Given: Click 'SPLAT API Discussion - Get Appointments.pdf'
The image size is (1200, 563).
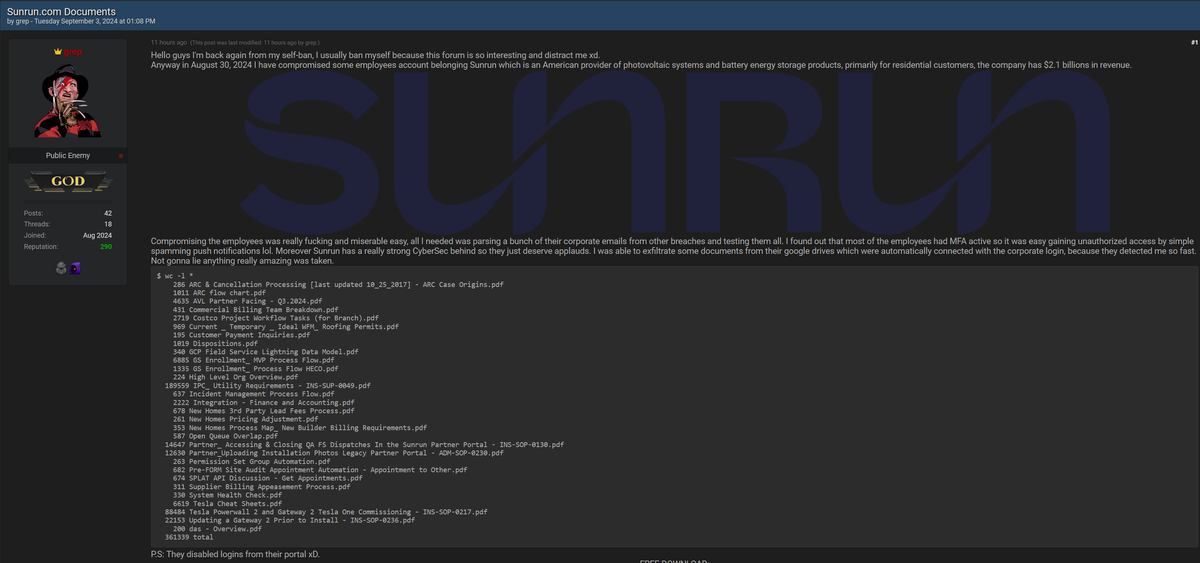Looking at the screenshot, I should point(267,478).
